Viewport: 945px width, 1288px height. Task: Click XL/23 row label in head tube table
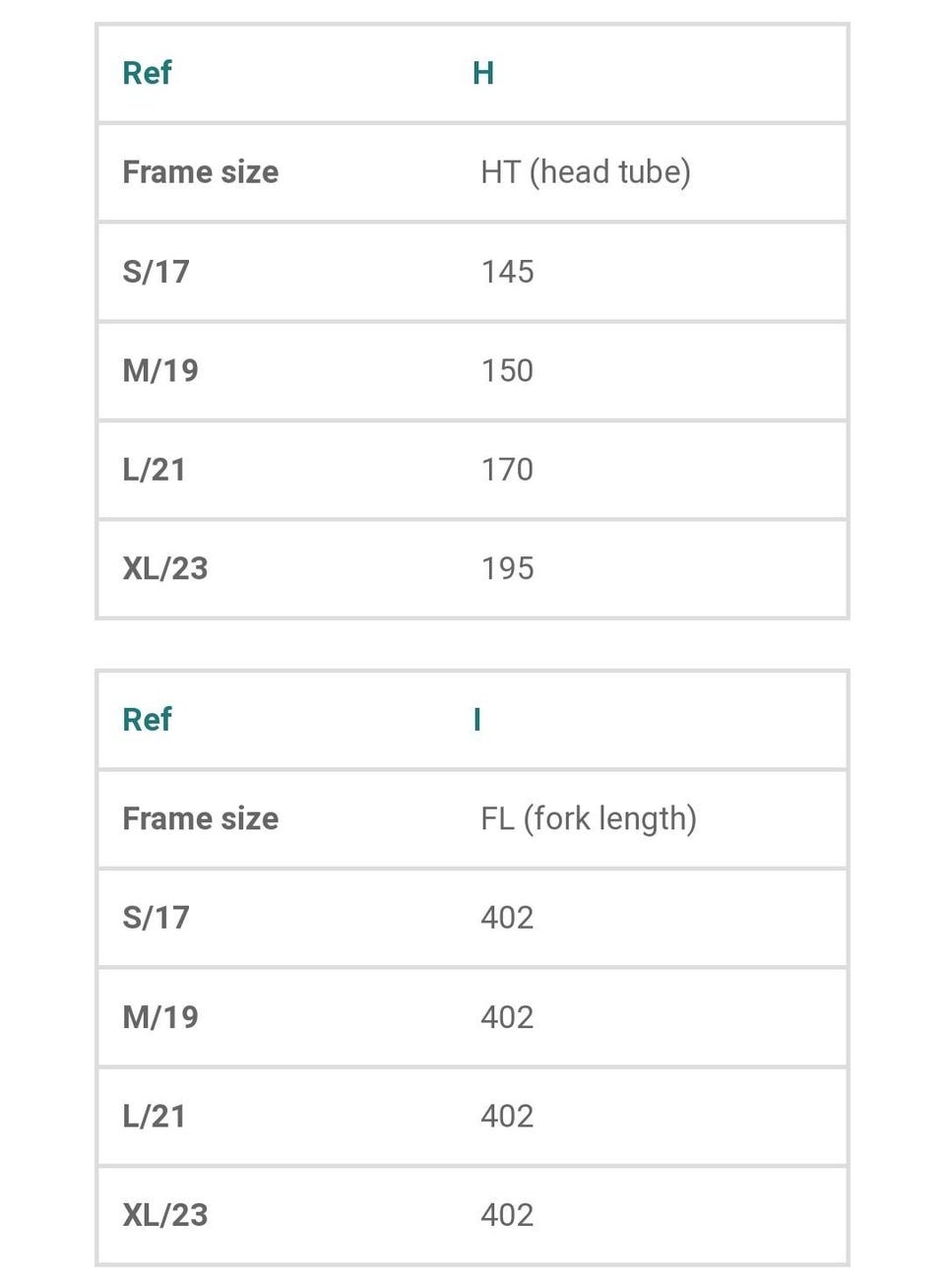[164, 568]
